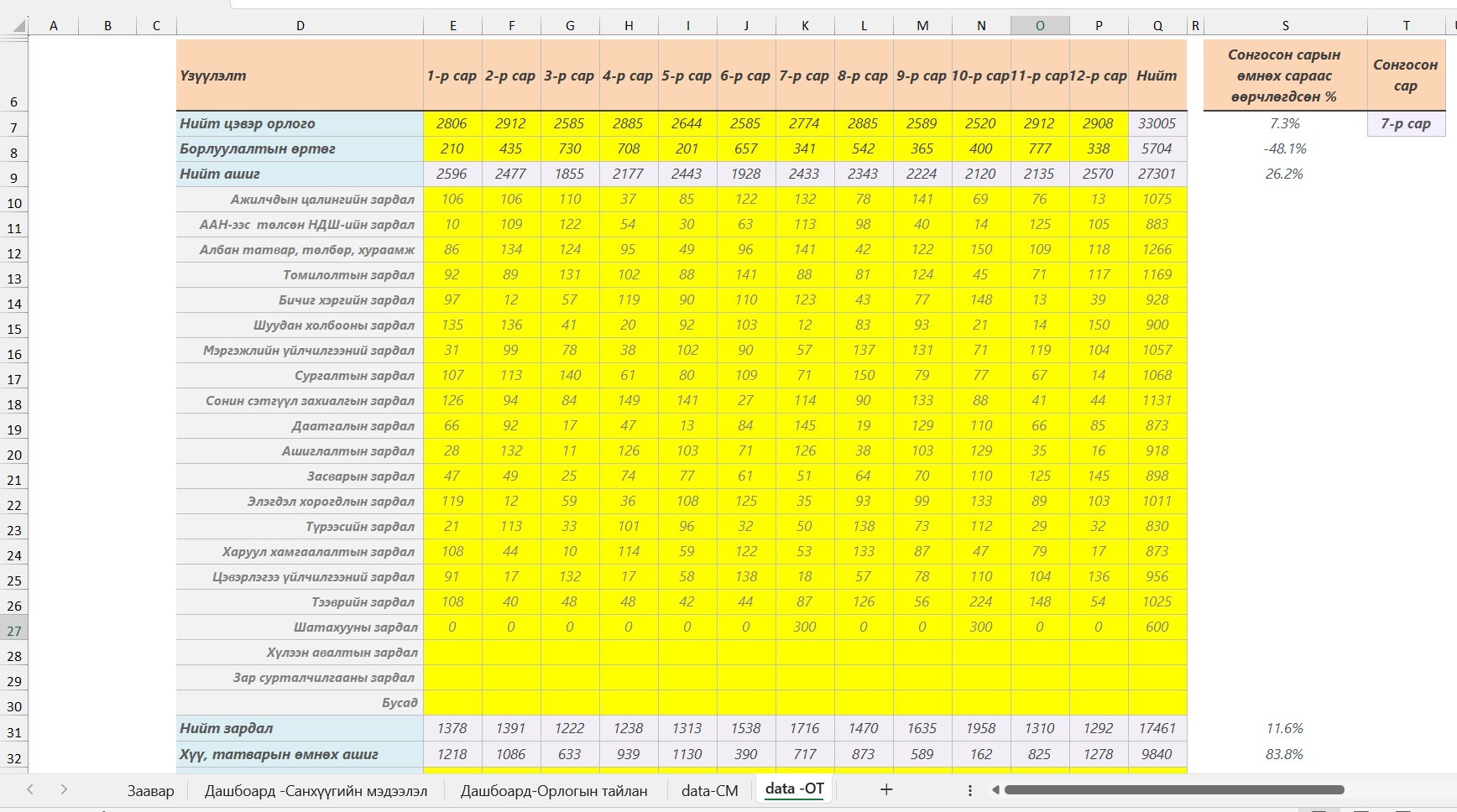Click the 26.2% change value
This screenshot has width=1457, height=812.
coord(1285,174)
